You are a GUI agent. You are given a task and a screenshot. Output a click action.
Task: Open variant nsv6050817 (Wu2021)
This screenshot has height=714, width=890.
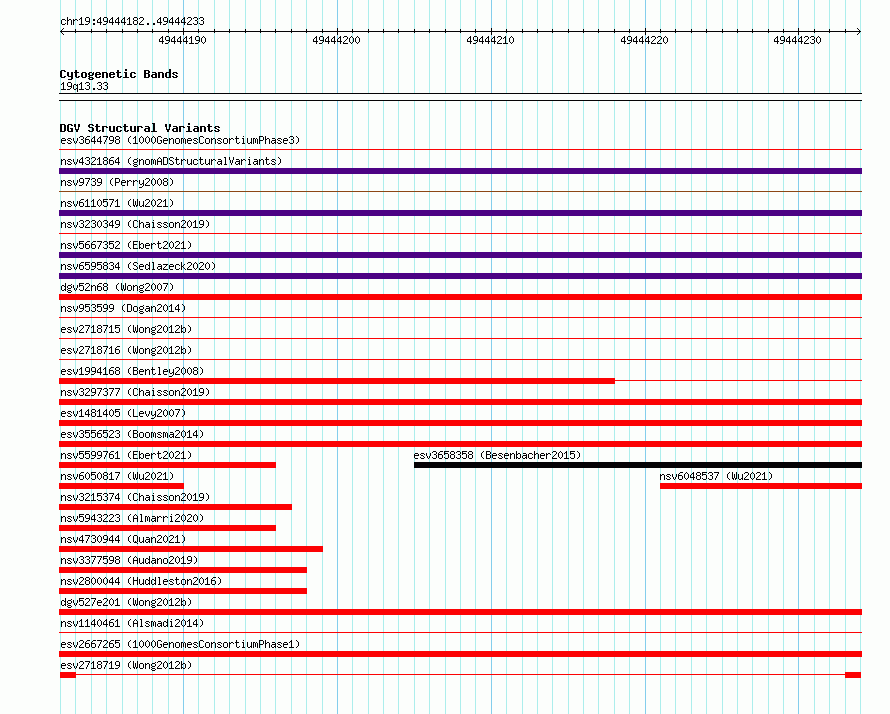117,476
